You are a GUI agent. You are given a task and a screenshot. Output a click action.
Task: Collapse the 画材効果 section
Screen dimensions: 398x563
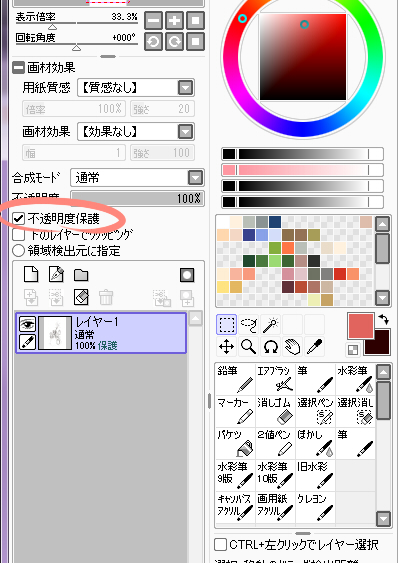[x=18, y=68]
